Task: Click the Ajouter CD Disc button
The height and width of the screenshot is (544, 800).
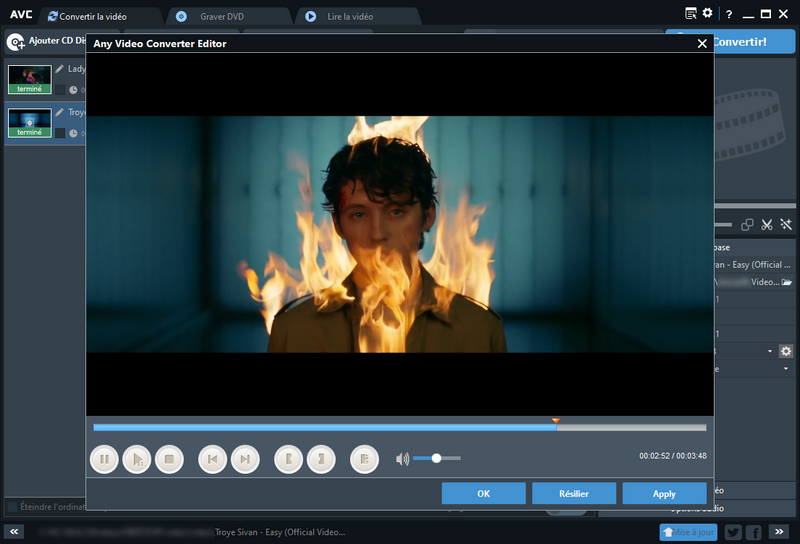Action: click(x=46, y=41)
